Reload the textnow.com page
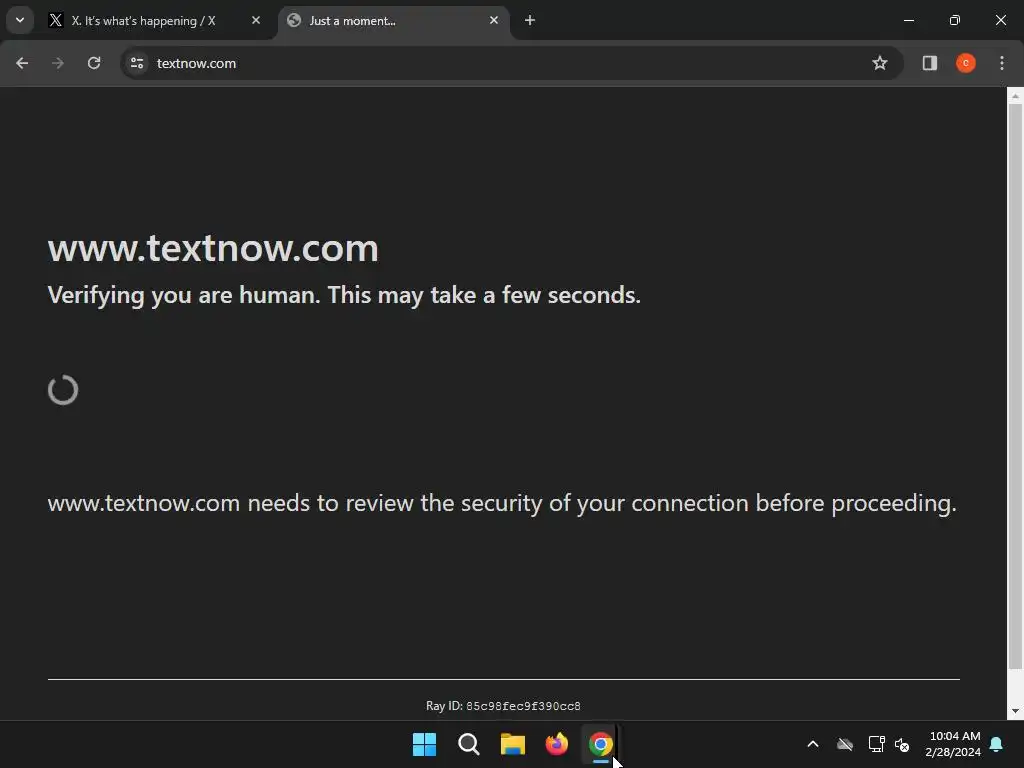This screenshot has width=1024, height=768. [94, 63]
